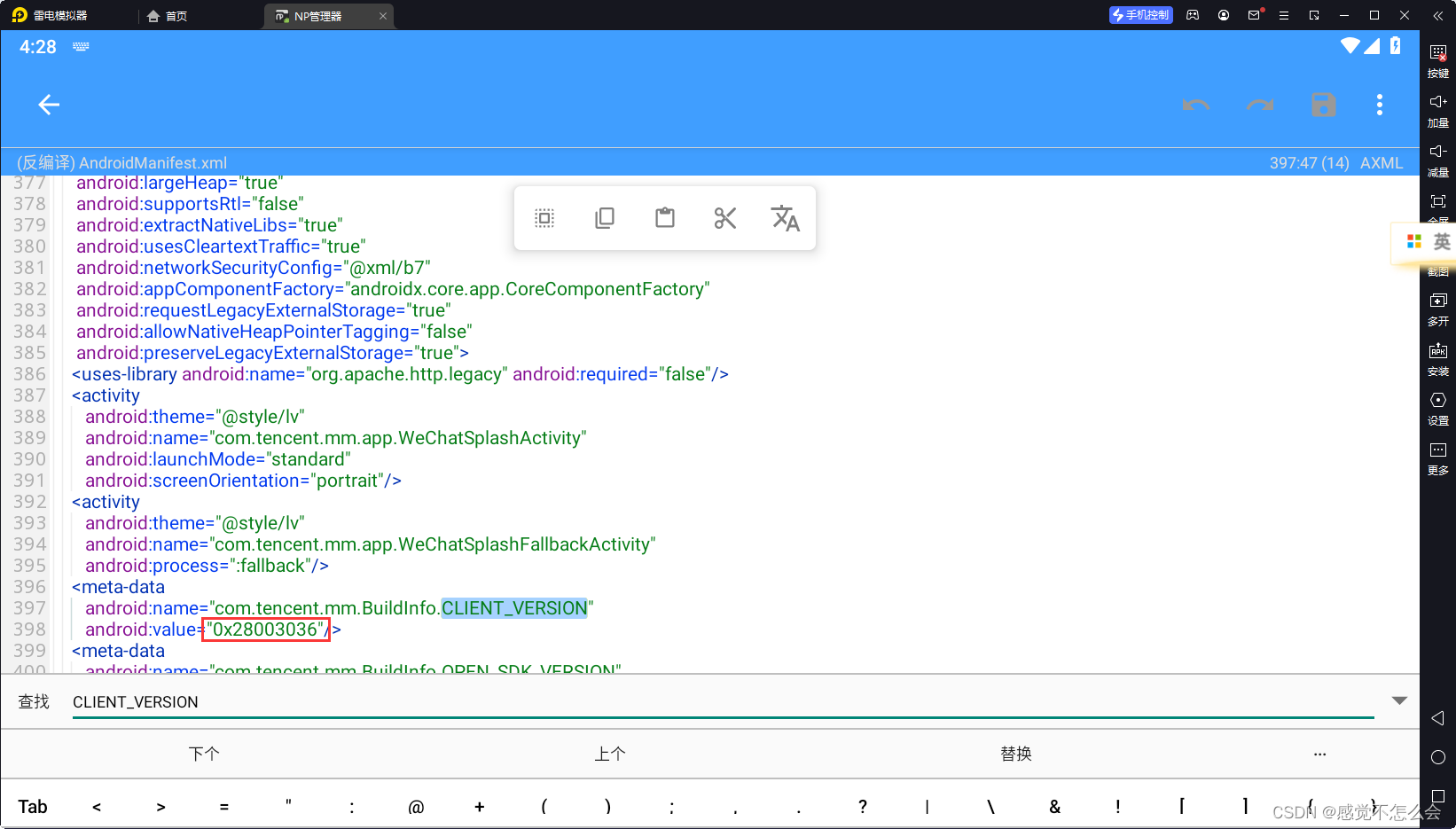Insert ampersand from symbol bar

(1054, 807)
